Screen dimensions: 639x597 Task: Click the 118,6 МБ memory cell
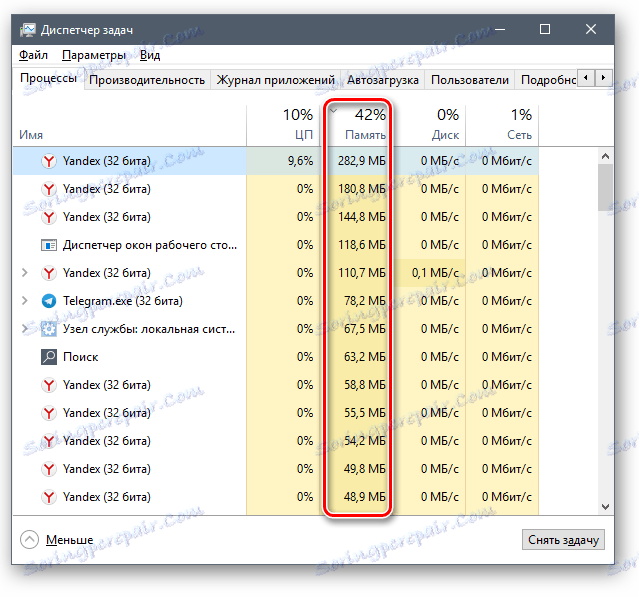(x=357, y=245)
